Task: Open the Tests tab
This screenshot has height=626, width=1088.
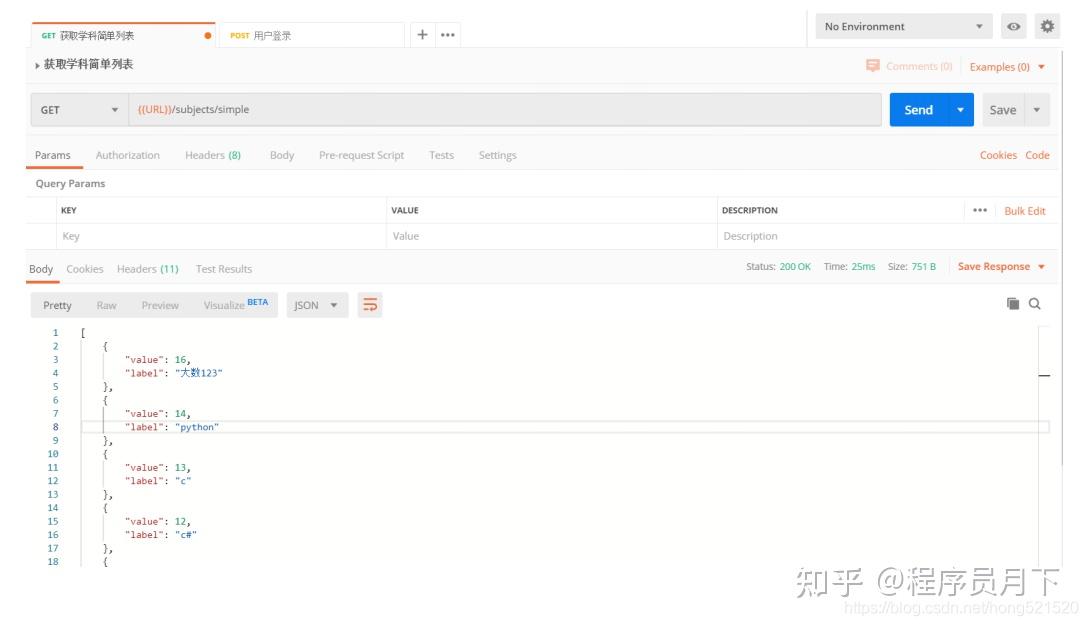Action: (441, 155)
